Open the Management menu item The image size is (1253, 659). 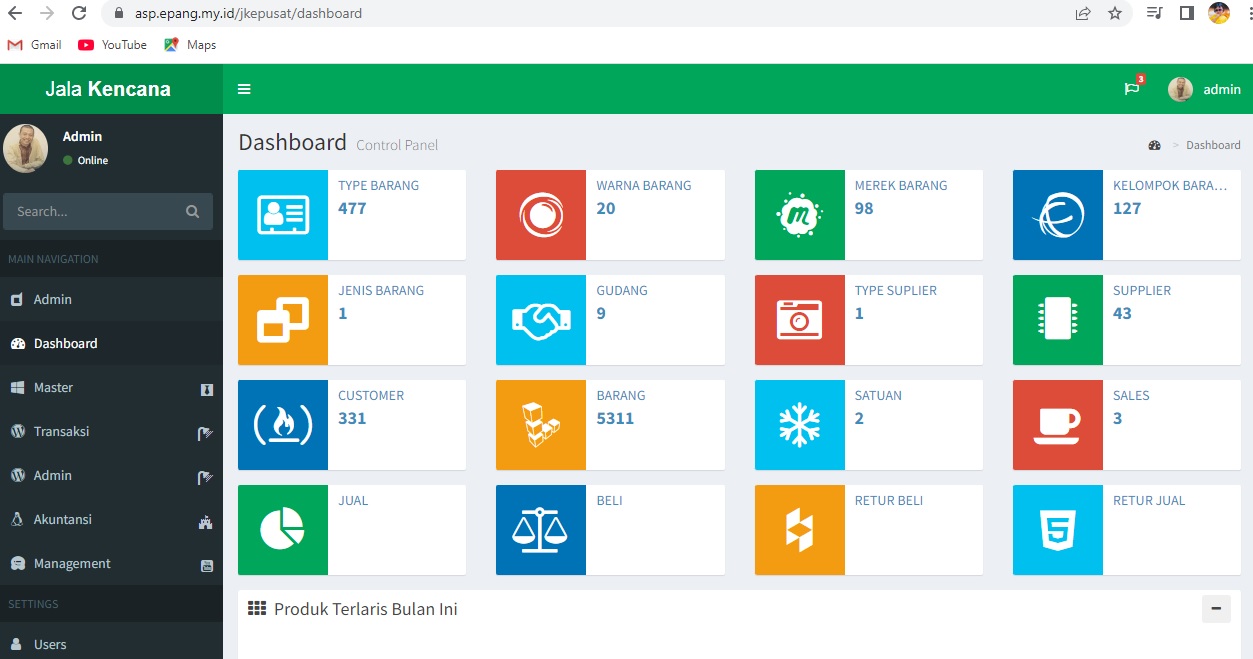(72, 564)
